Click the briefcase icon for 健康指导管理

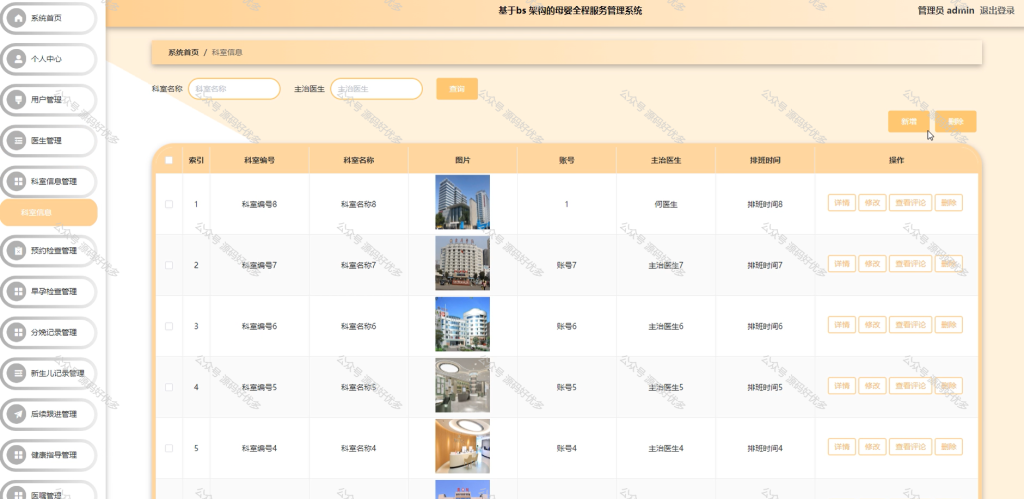pyautogui.click(x=18, y=455)
